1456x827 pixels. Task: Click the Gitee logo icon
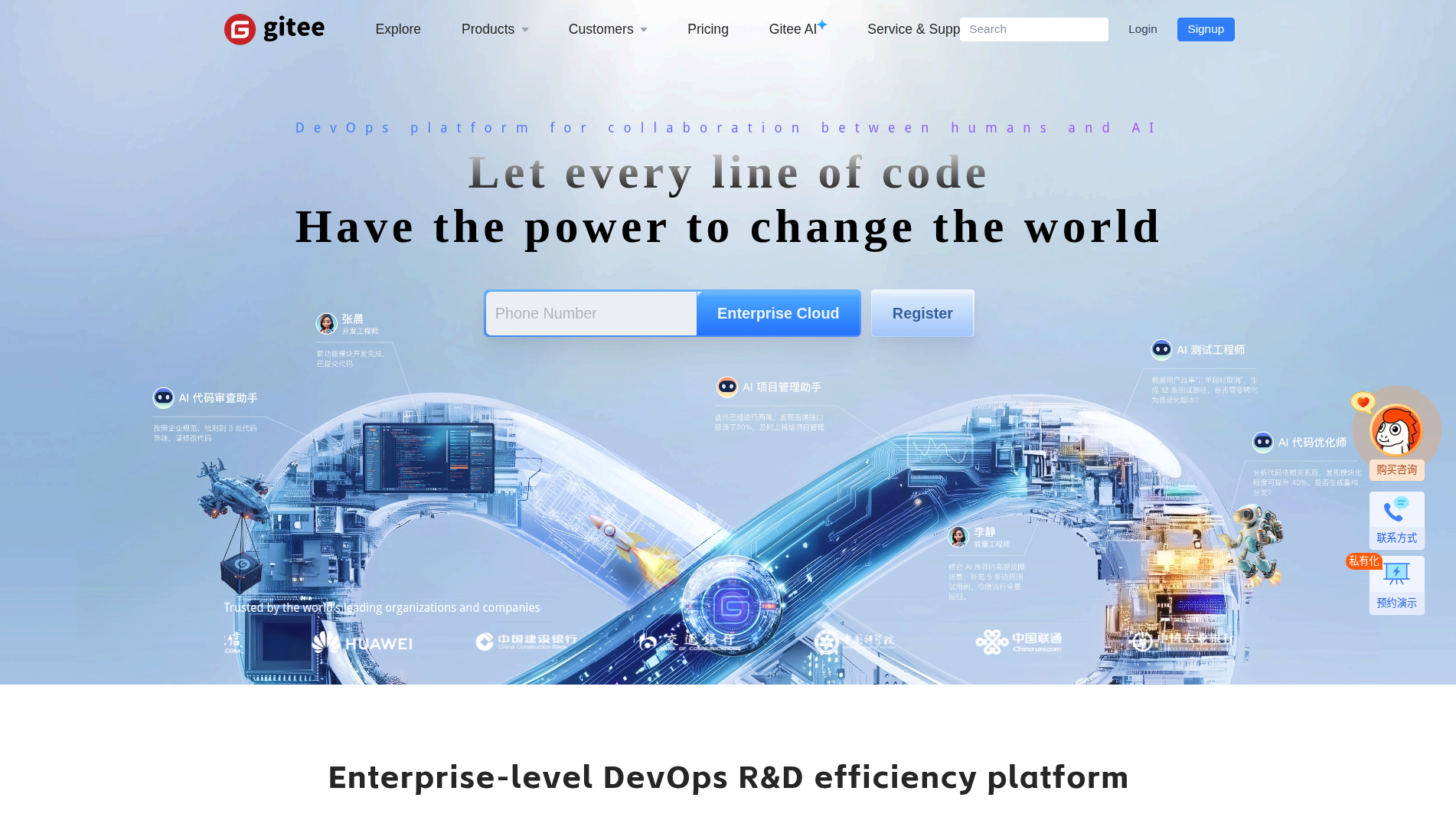click(x=240, y=29)
